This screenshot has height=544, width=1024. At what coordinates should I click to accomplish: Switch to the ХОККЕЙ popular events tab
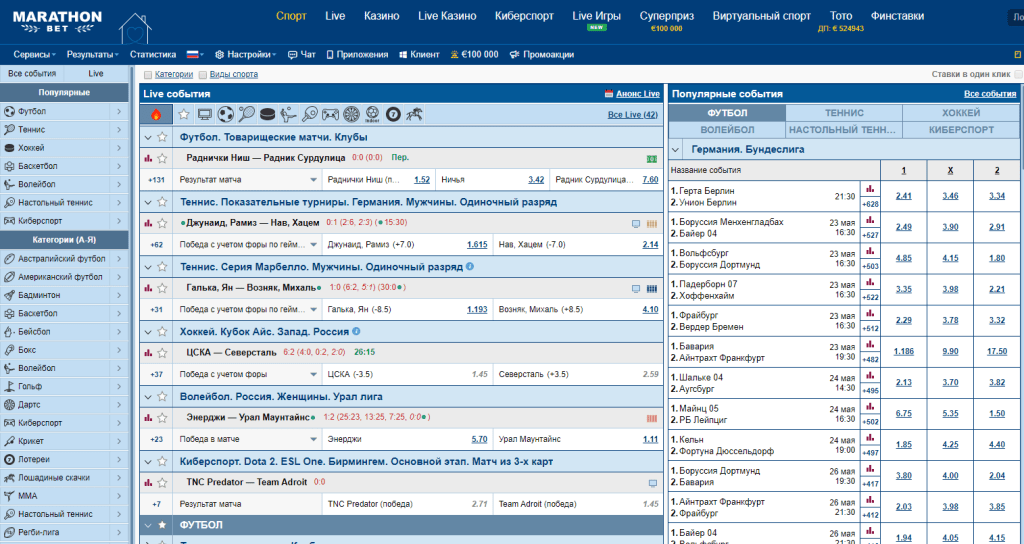[960, 114]
